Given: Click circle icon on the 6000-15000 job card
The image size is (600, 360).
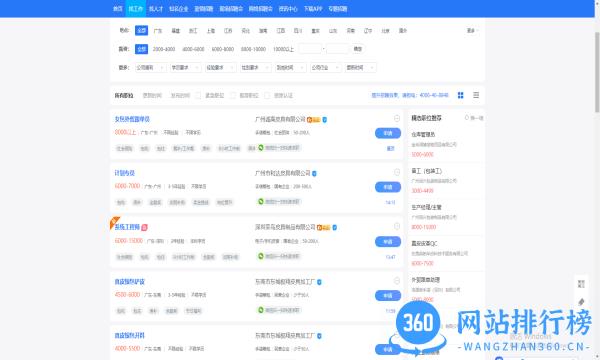Looking at the screenshot, I should [397, 226].
